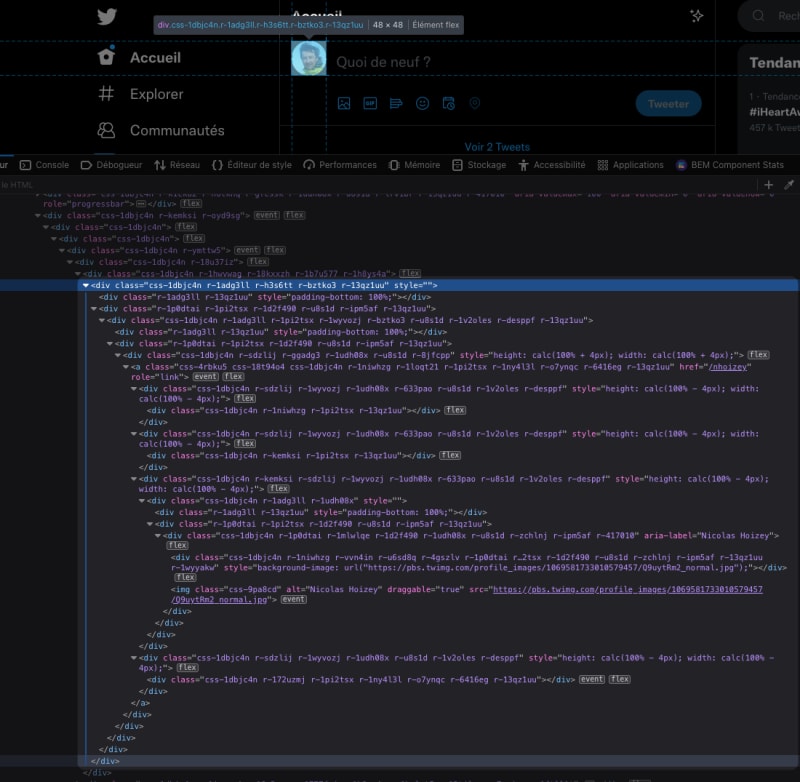
Task: Click the emoji smiley icon in composer
Action: (422, 103)
